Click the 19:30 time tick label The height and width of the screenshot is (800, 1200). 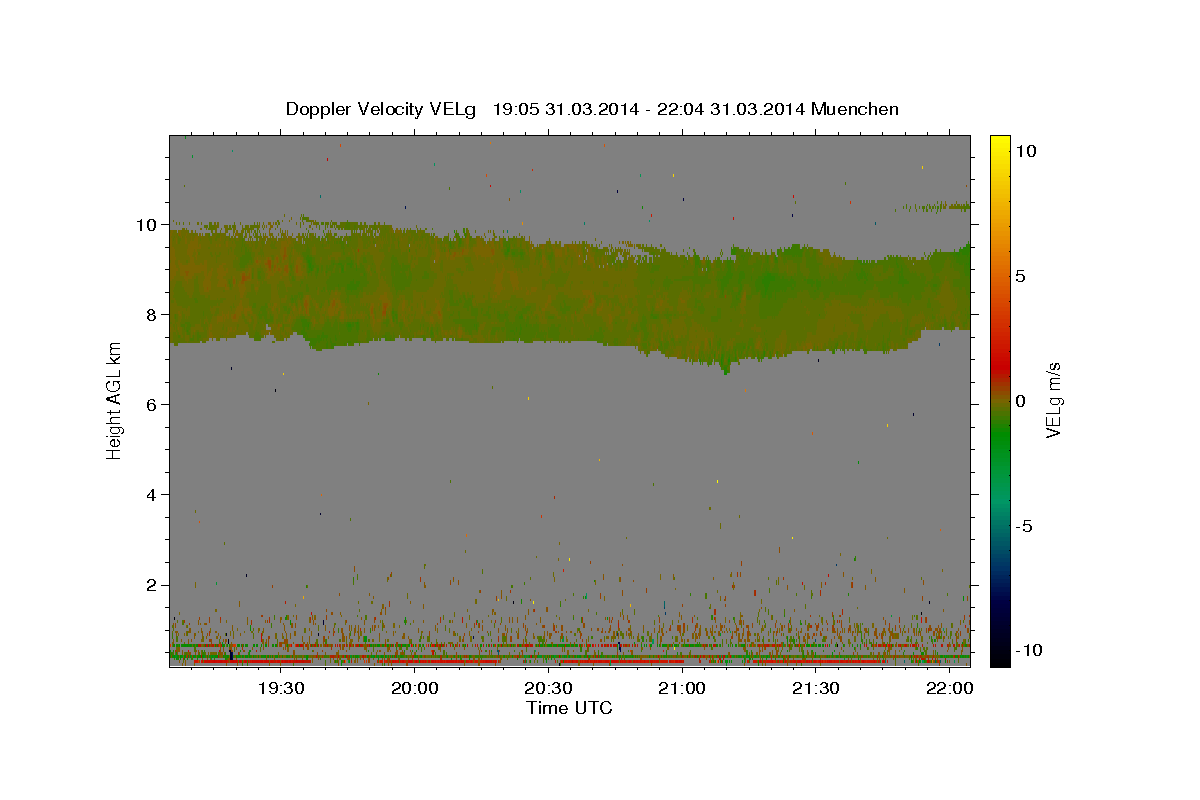pyautogui.click(x=281, y=688)
